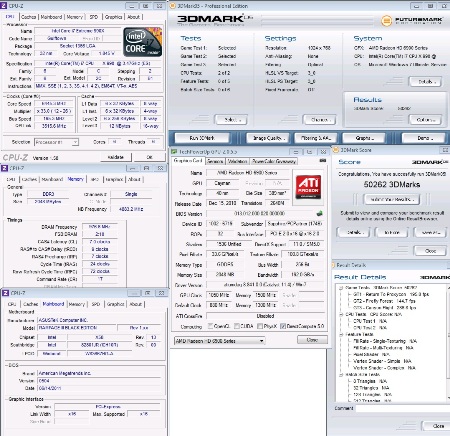
Task: Click the Save As... button in Score window
Action: (x=430, y=232)
